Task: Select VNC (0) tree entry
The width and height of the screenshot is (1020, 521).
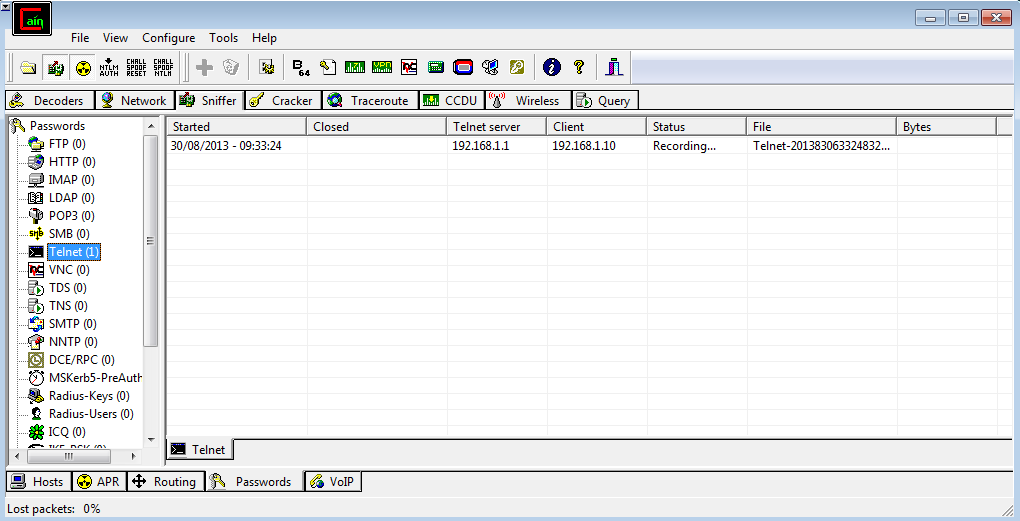Action: point(69,269)
